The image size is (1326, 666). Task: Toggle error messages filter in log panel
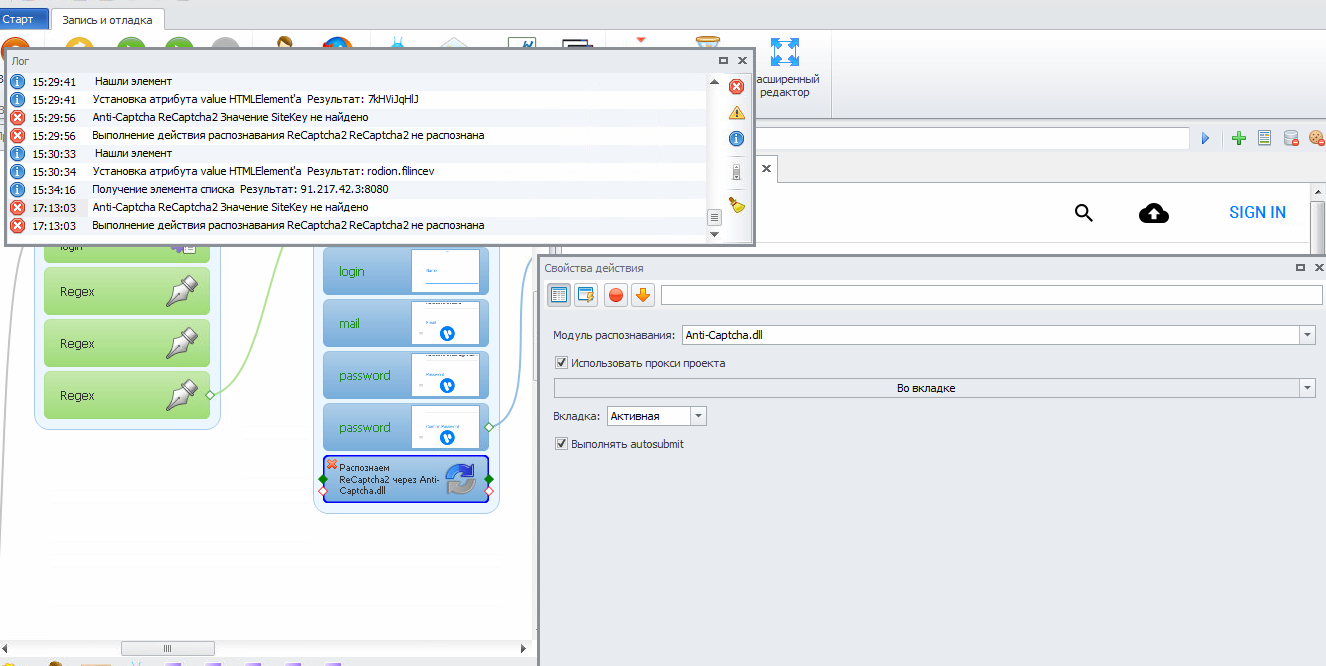click(x=736, y=87)
